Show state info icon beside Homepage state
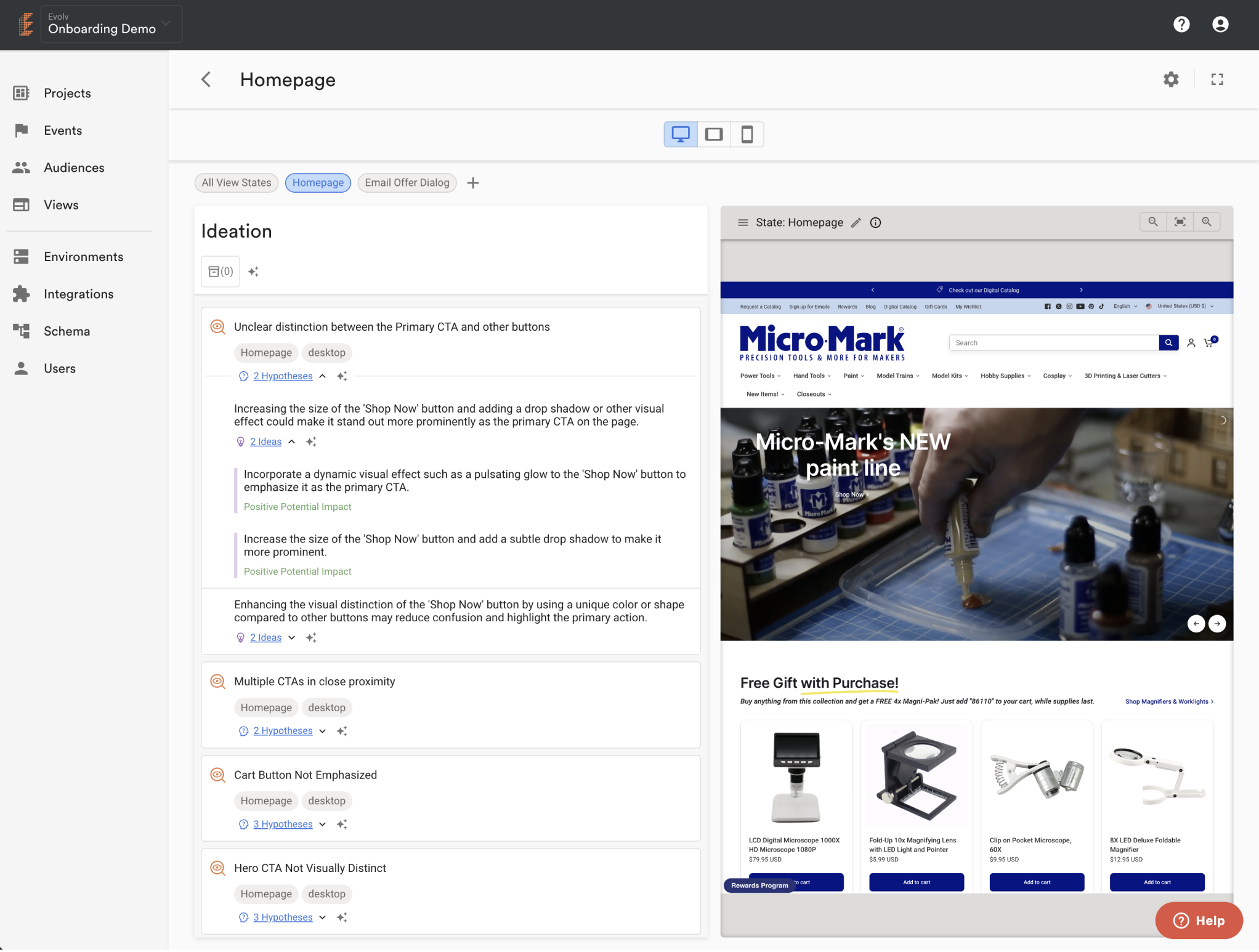The width and height of the screenshot is (1259, 952). (x=875, y=223)
